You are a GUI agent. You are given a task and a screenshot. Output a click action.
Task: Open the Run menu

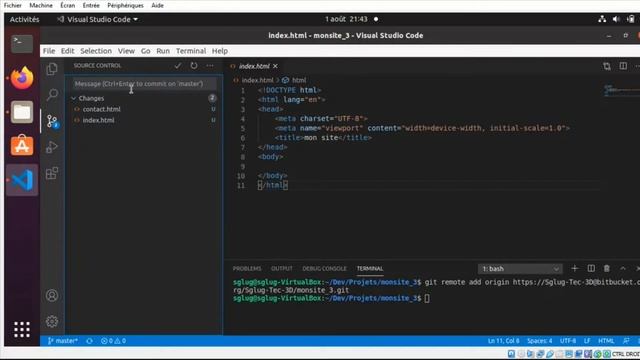click(163, 51)
